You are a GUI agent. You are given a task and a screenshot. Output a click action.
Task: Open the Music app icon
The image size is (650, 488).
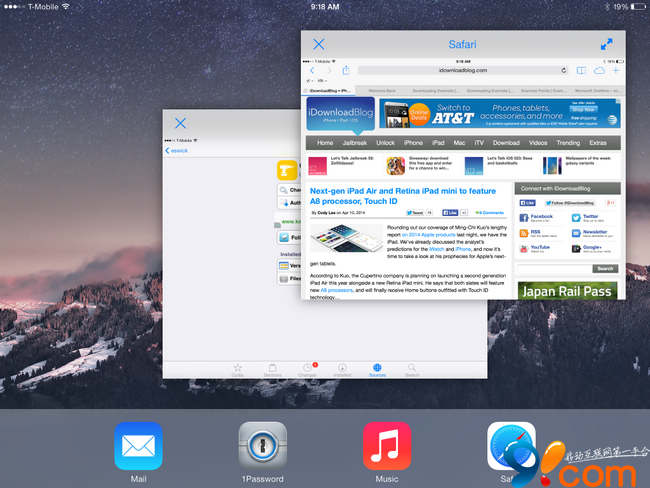click(x=387, y=446)
